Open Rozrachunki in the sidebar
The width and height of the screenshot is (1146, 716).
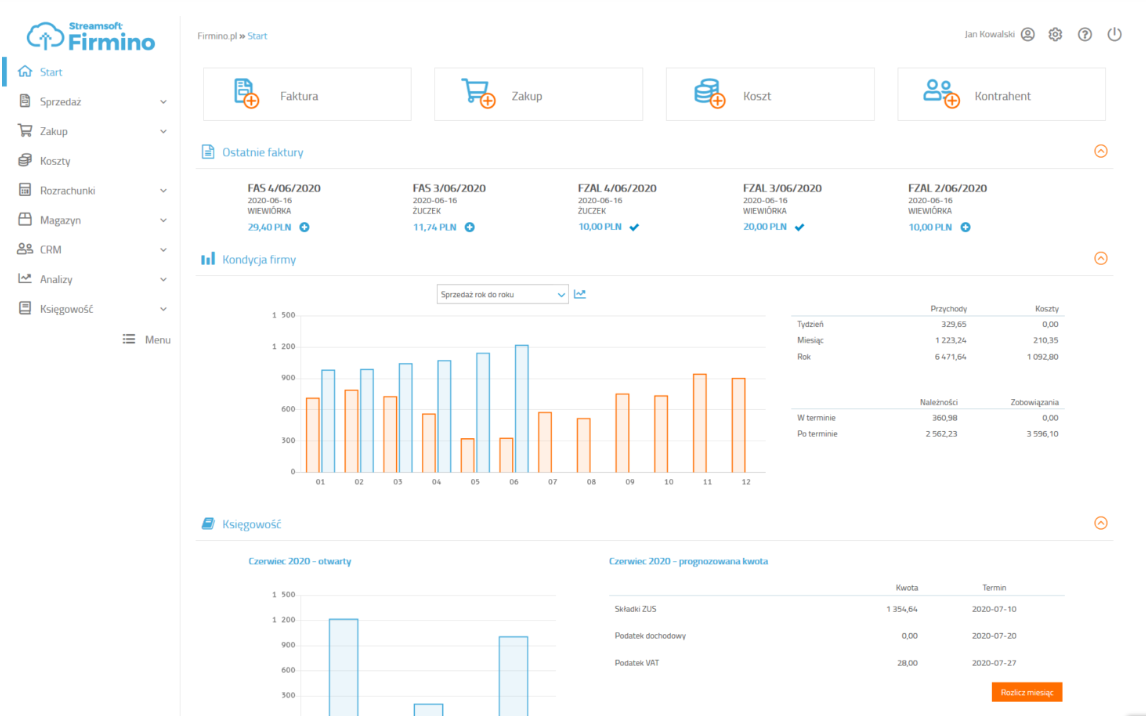coord(67,191)
